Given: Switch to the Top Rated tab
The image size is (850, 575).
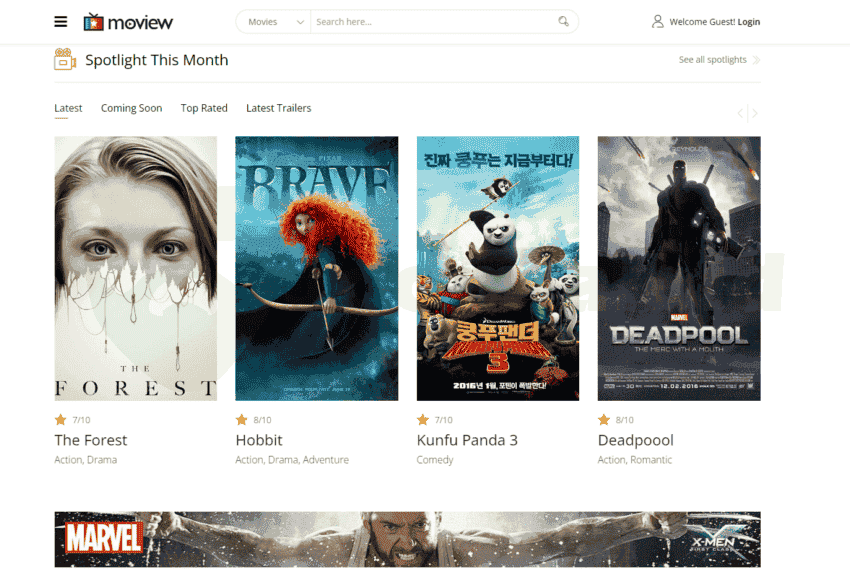Looking at the screenshot, I should (204, 108).
